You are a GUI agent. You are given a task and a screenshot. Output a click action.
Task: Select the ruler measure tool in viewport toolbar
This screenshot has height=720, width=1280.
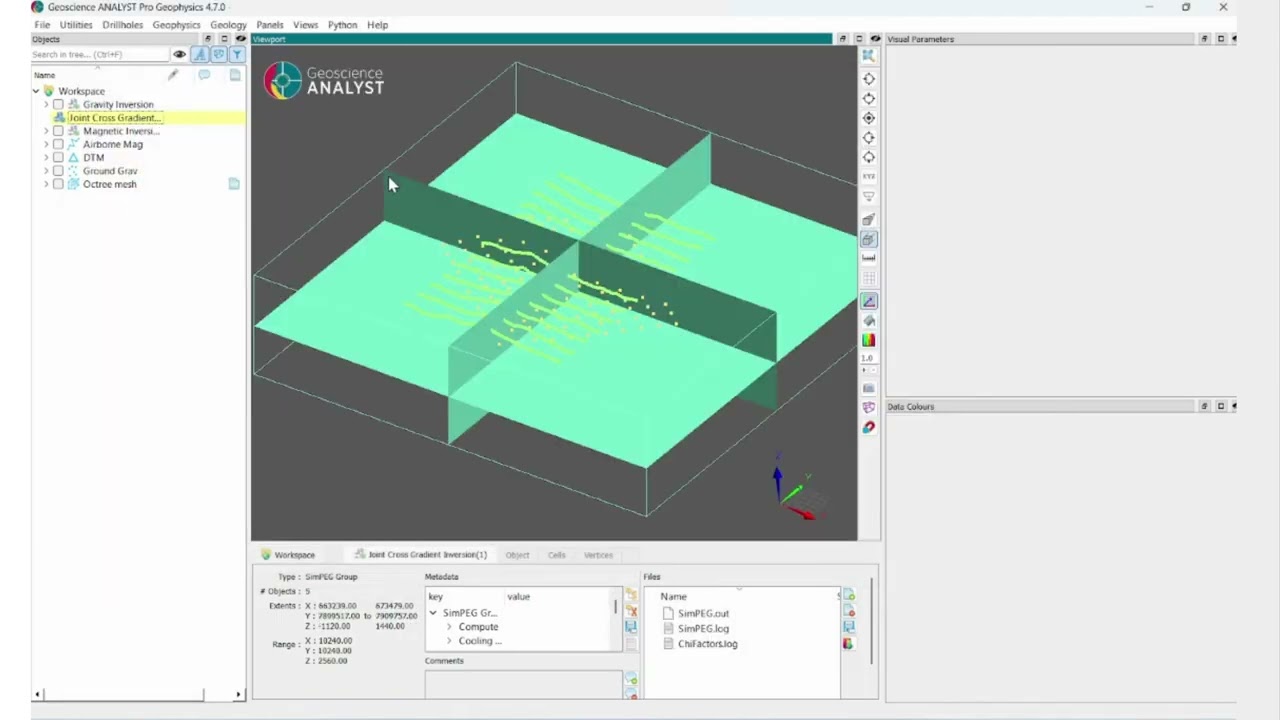[x=868, y=258]
